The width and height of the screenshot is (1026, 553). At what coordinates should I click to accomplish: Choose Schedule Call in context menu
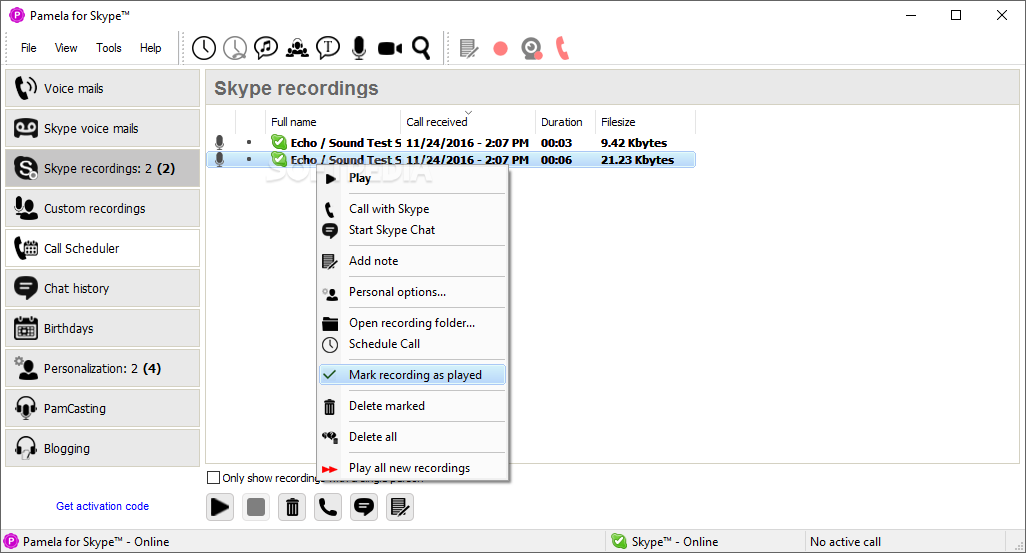pyautogui.click(x=412, y=344)
